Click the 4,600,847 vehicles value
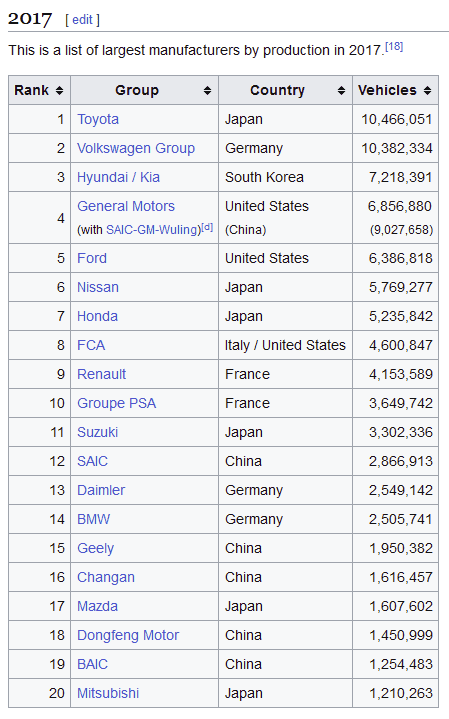449x719 pixels. point(400,345)
